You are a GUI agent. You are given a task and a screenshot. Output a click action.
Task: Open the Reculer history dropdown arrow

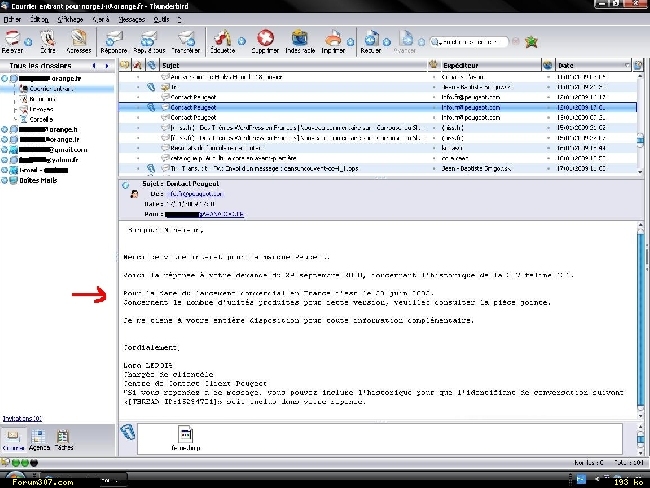[x=387, y=41]
